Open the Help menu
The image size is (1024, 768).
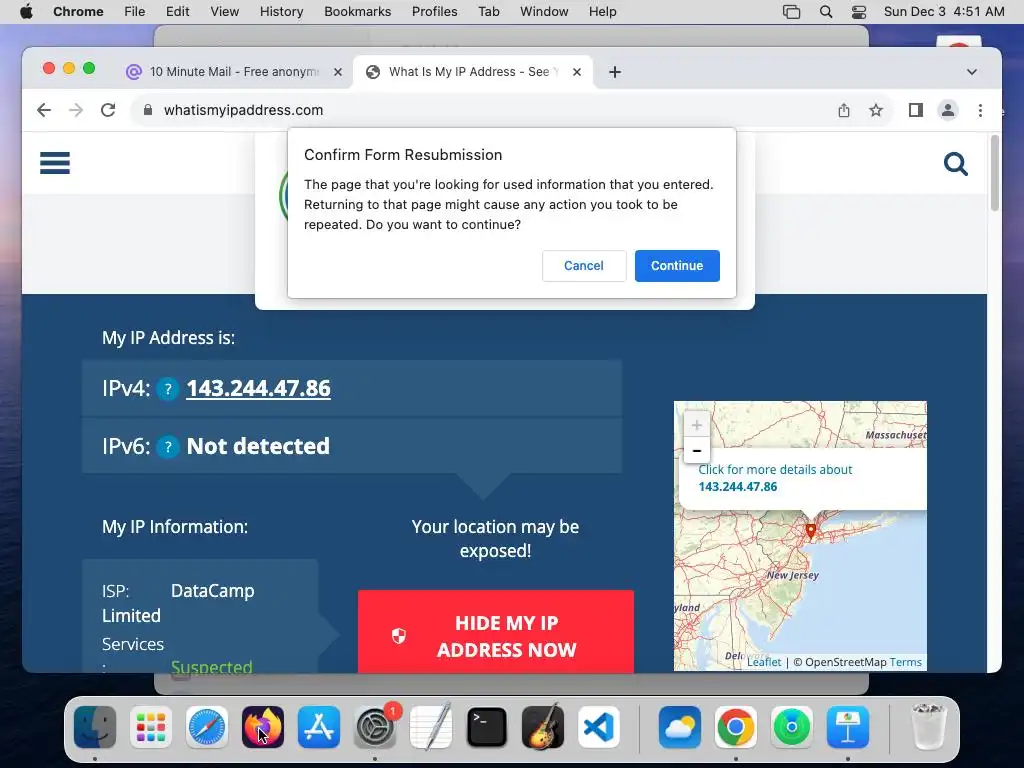click(x=602, y=12)
